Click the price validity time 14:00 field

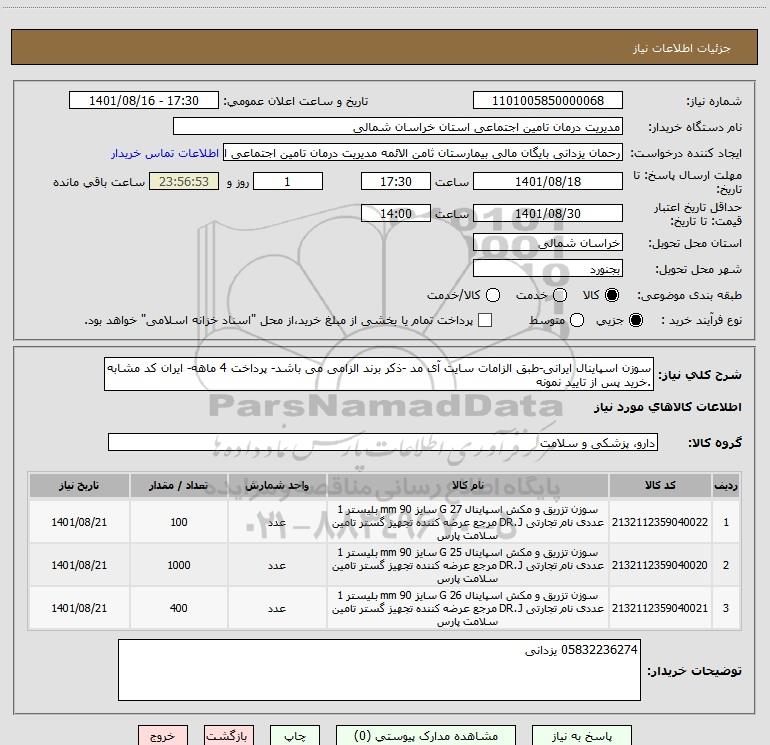coord(396,213)
